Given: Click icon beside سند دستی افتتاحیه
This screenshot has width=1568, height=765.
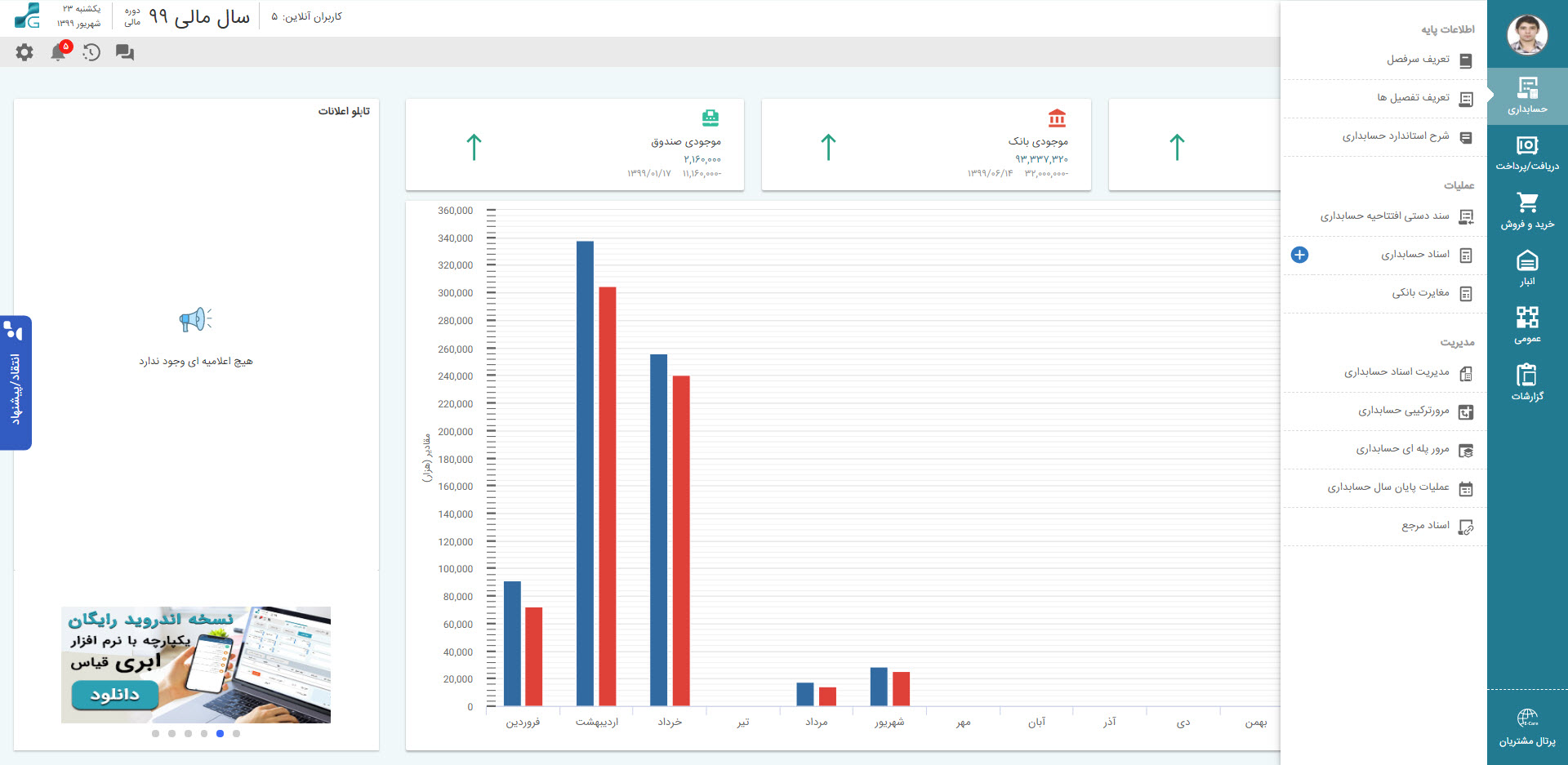Looking at the screenshot, I should click(1466, 217).
